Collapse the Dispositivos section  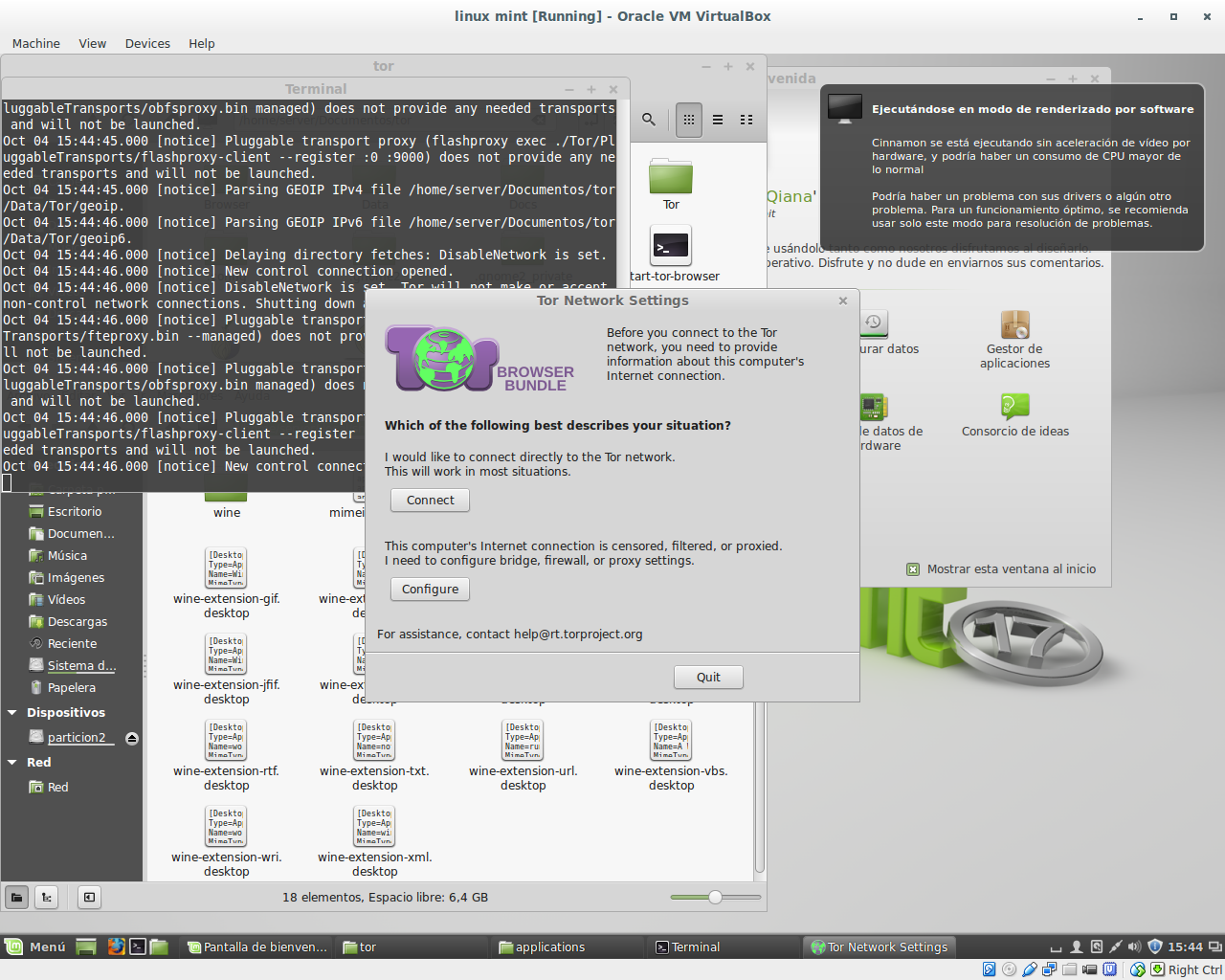pyautogui.click(x=12, y=712)
